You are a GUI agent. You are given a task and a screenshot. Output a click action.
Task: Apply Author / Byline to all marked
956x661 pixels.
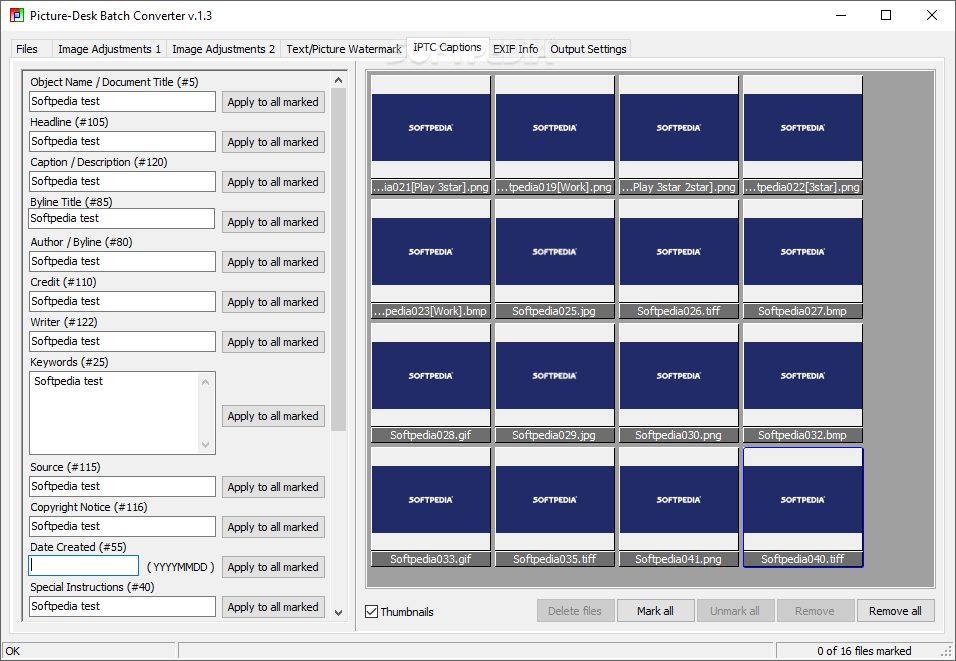(x=273, y=262)
